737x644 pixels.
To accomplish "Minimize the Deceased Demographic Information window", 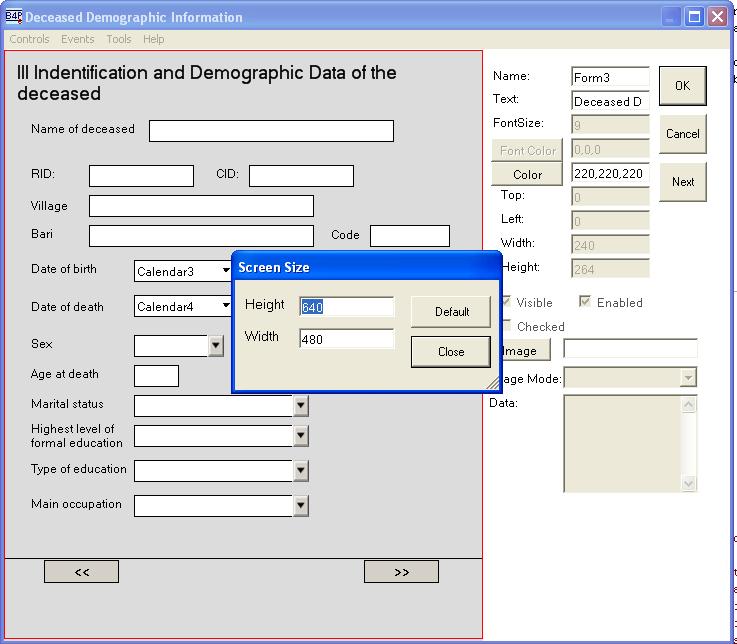I will 671,17.
